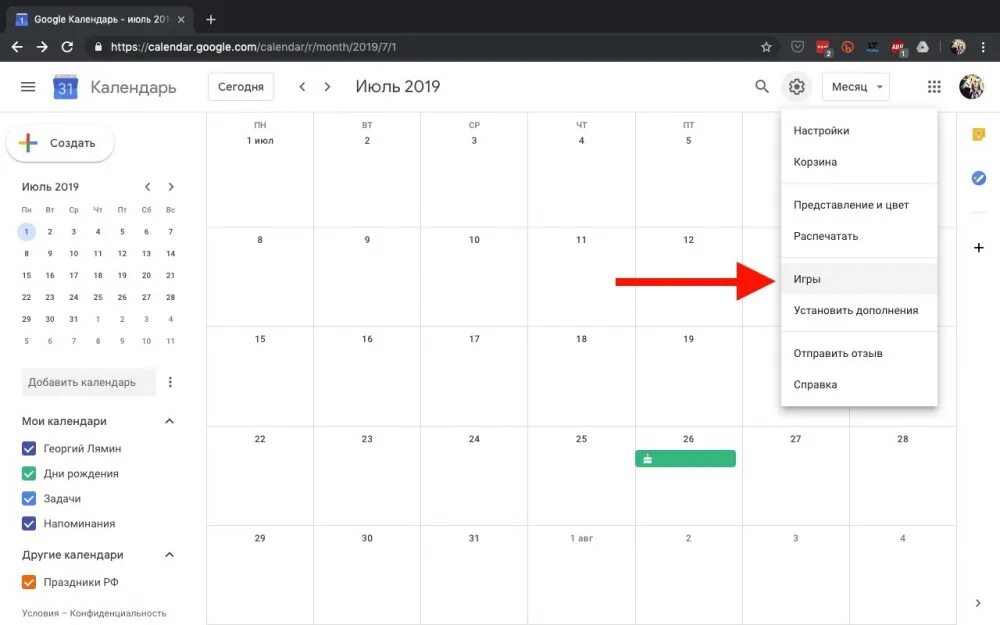Toggle the Праздники РФ calendar checkbox

29,582
